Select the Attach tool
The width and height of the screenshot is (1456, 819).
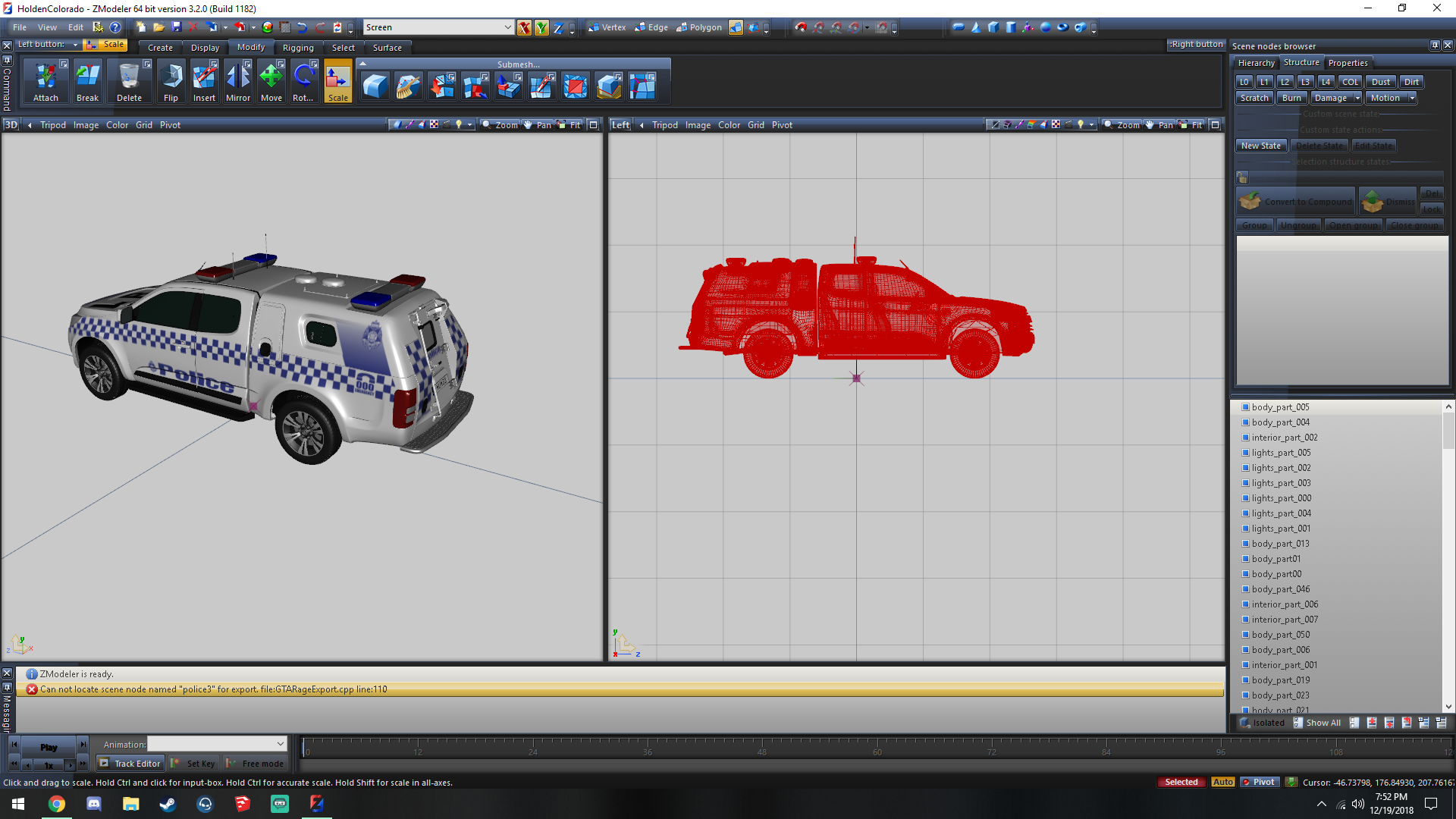point(45,82)
